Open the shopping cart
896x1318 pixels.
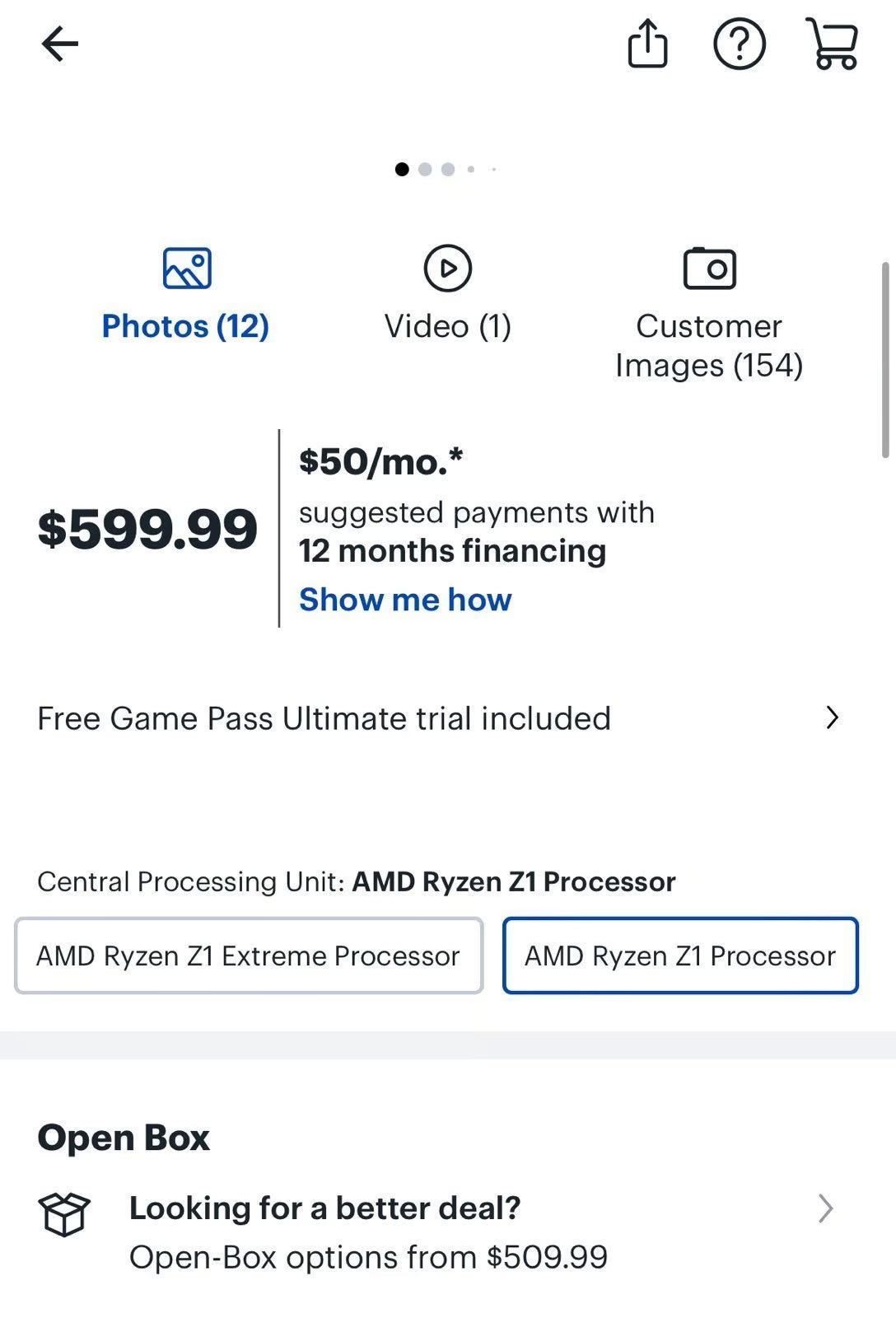click(833, 44)
